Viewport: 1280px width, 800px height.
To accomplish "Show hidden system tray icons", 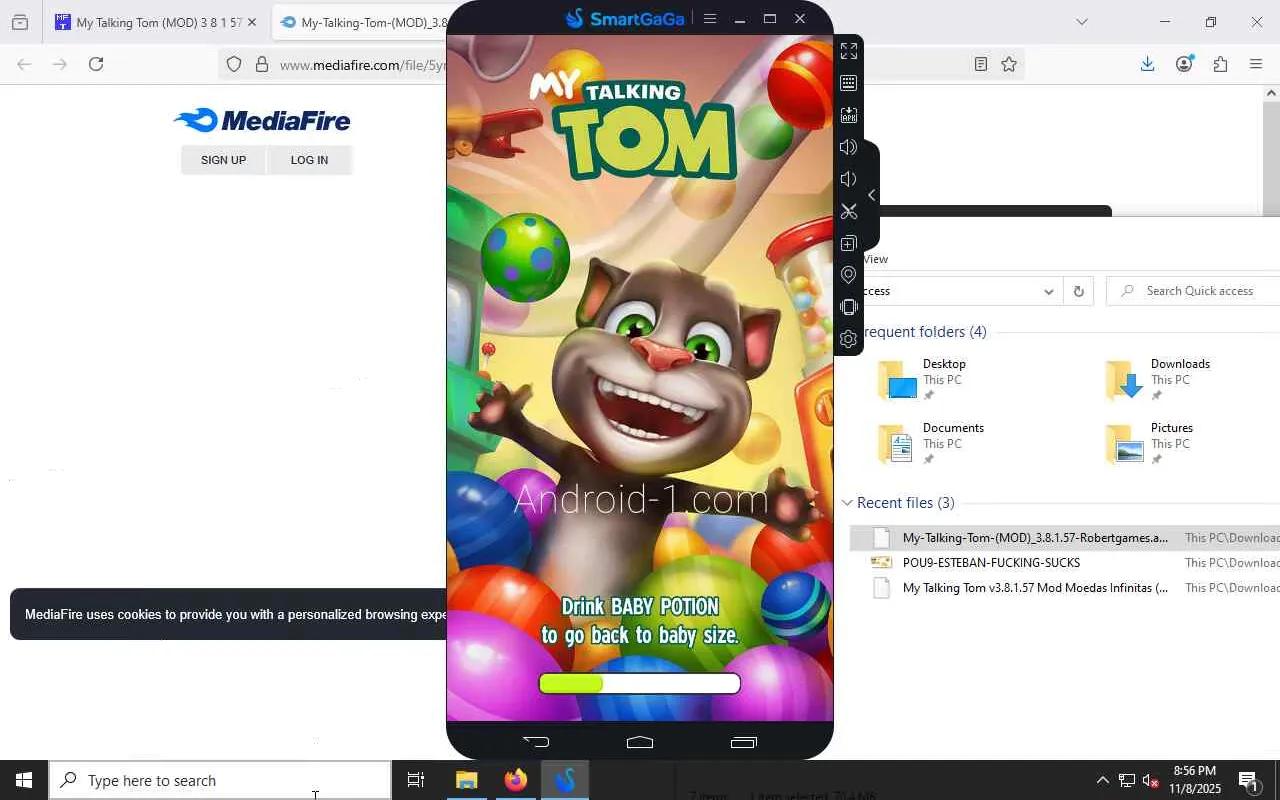I will [x=1103, y=780].
